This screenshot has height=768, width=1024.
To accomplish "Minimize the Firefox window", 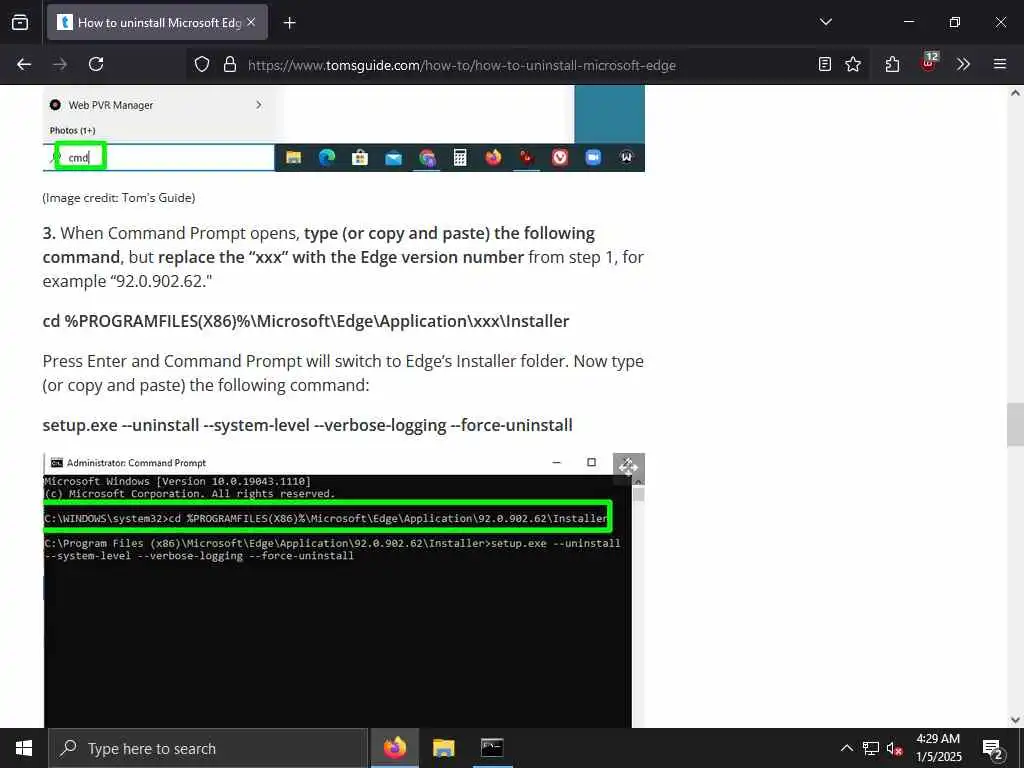I will point(908,22).
